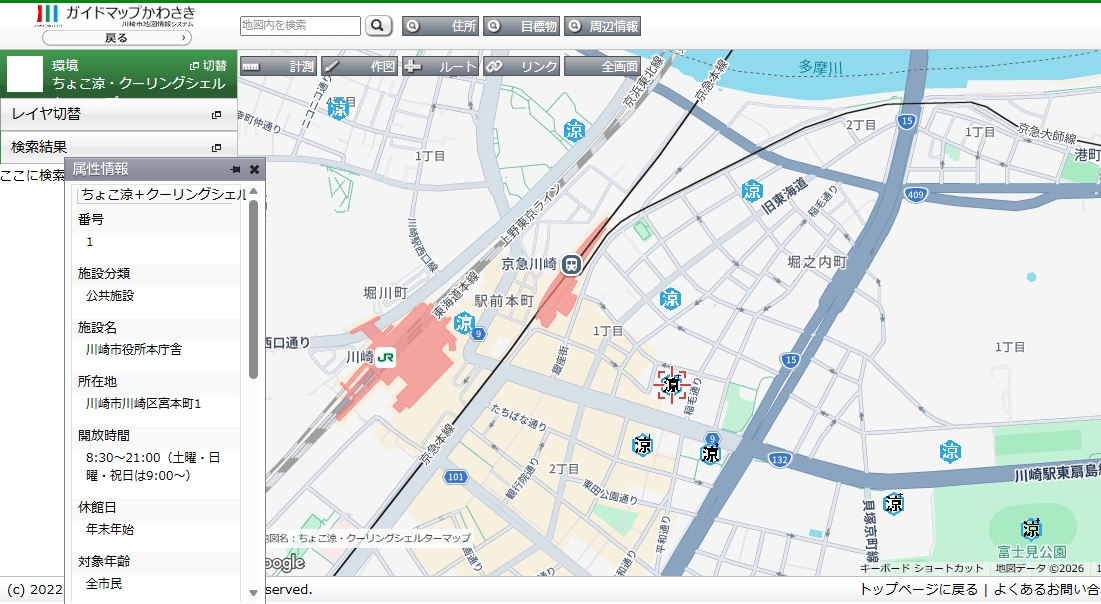This screenshot has height=604, width=1101.
Task: Click the ちょこ涼+クーリングシェル attribute heading
Action: coord(163,195)
